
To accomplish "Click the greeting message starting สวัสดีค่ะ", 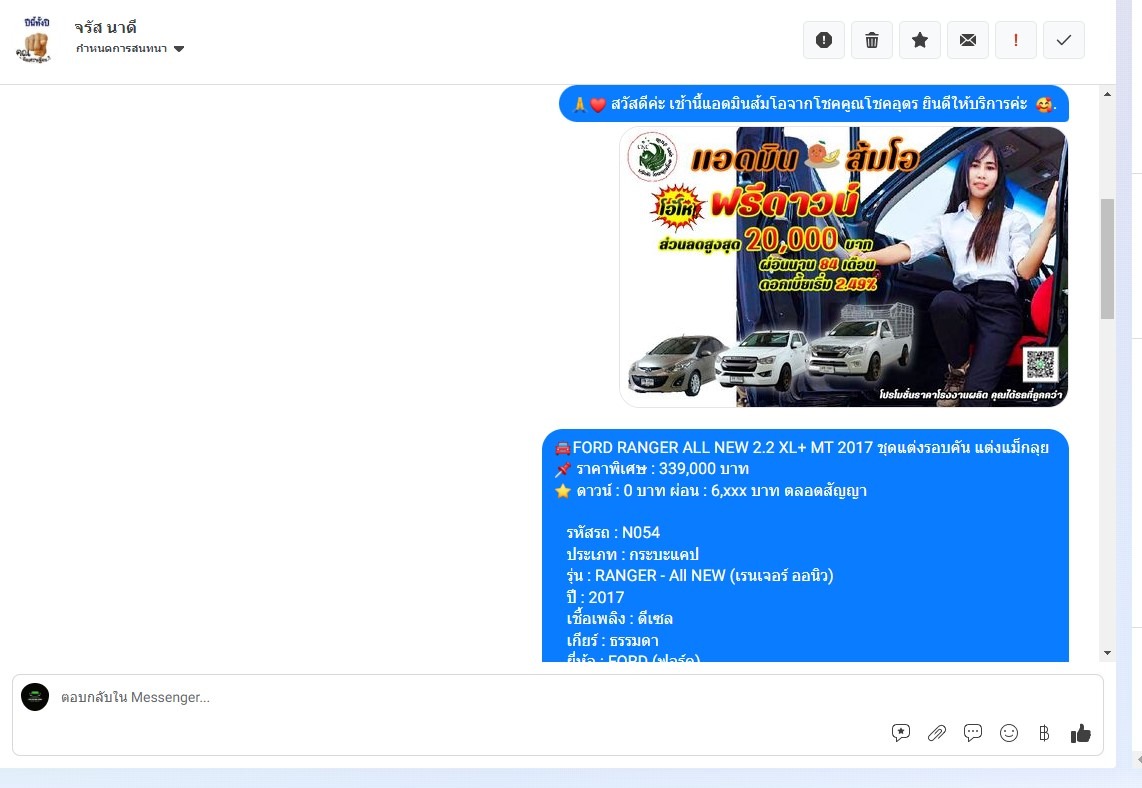I will (x=814, y=104).
